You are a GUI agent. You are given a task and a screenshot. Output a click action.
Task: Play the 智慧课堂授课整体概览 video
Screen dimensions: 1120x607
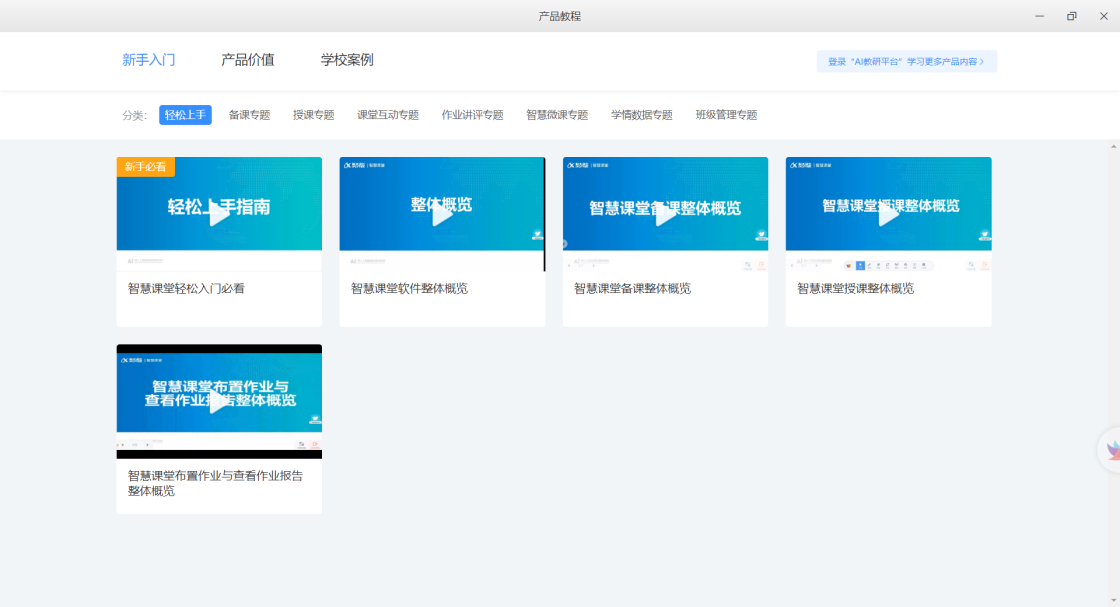pyautogui.click(x=888, y=215)
